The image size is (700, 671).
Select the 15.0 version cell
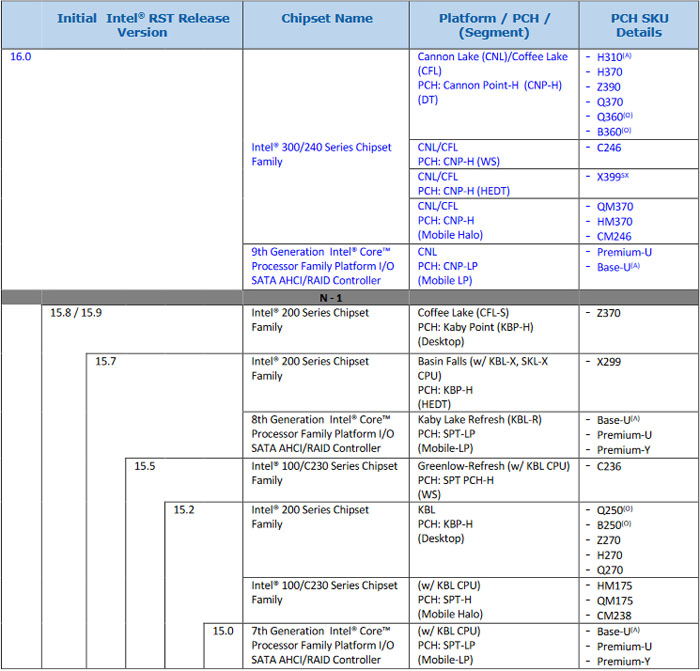coord(223,631)
